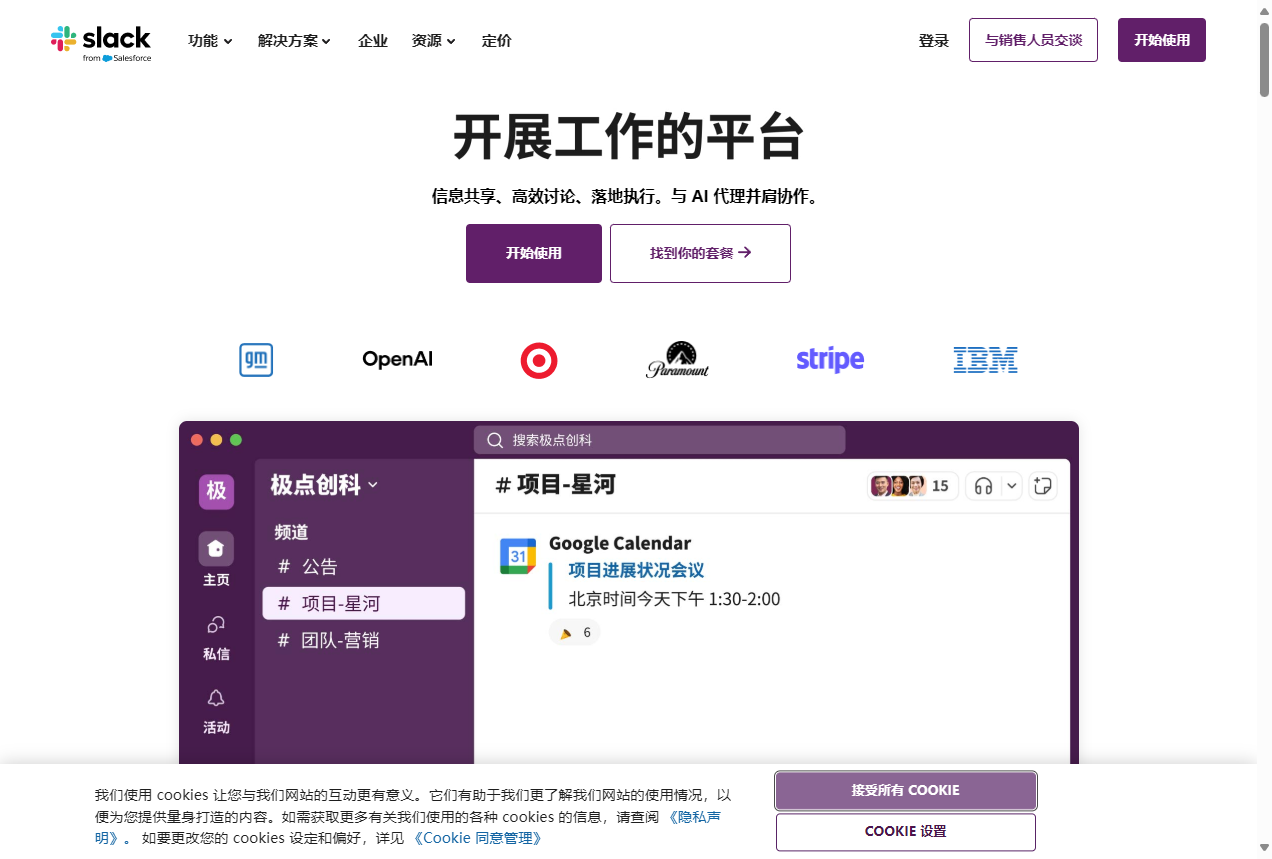Go to the 定价 pricing page
Screen dimensions: 1272x859
pyautogui.click(x=496, y=41)
